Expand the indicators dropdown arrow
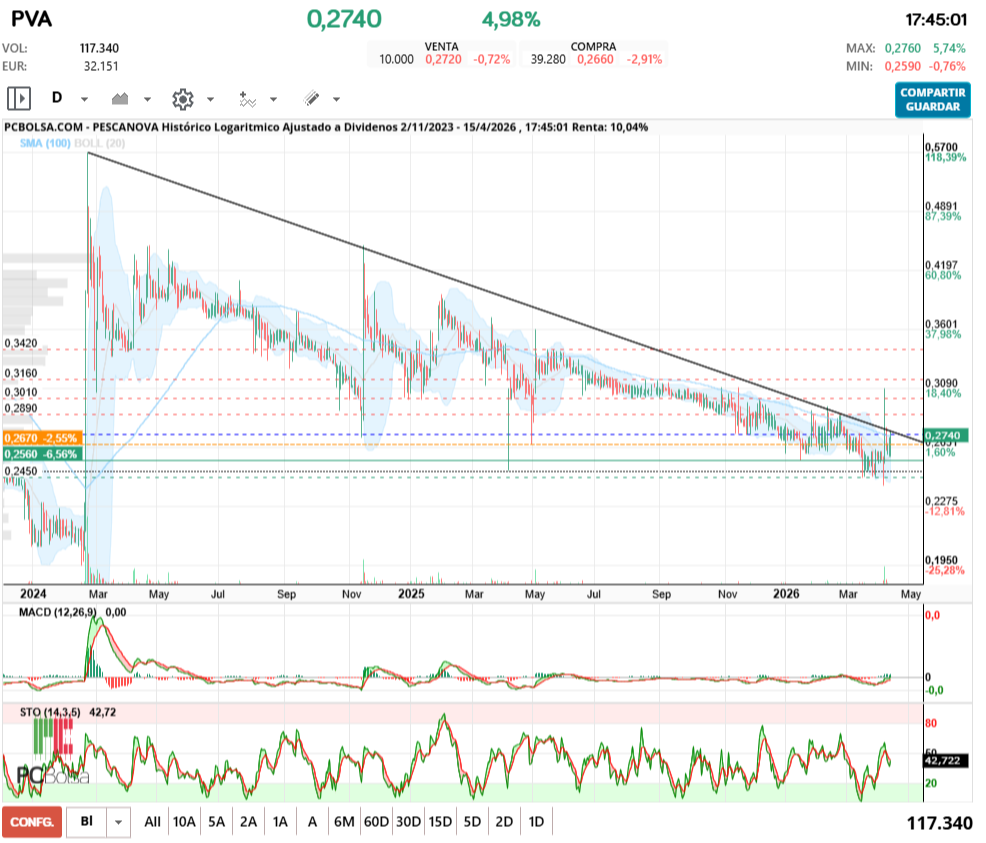This screenshot has width=986, height=843. click(273, 99)
